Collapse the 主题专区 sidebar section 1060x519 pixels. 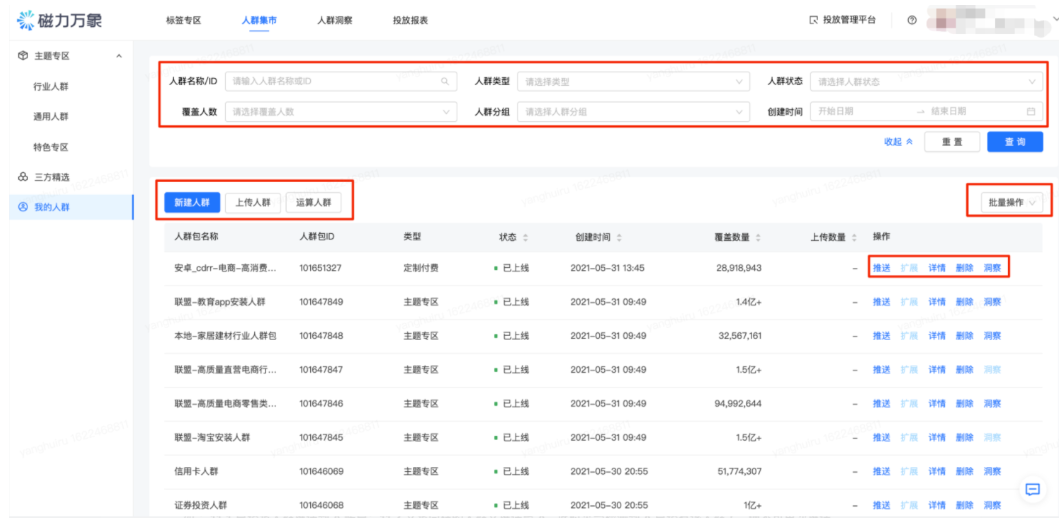[x=119, y=56]
